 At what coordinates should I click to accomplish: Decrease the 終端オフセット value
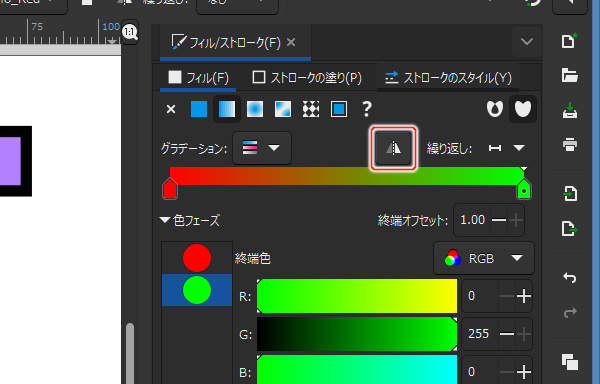click(x=499, y=220)
